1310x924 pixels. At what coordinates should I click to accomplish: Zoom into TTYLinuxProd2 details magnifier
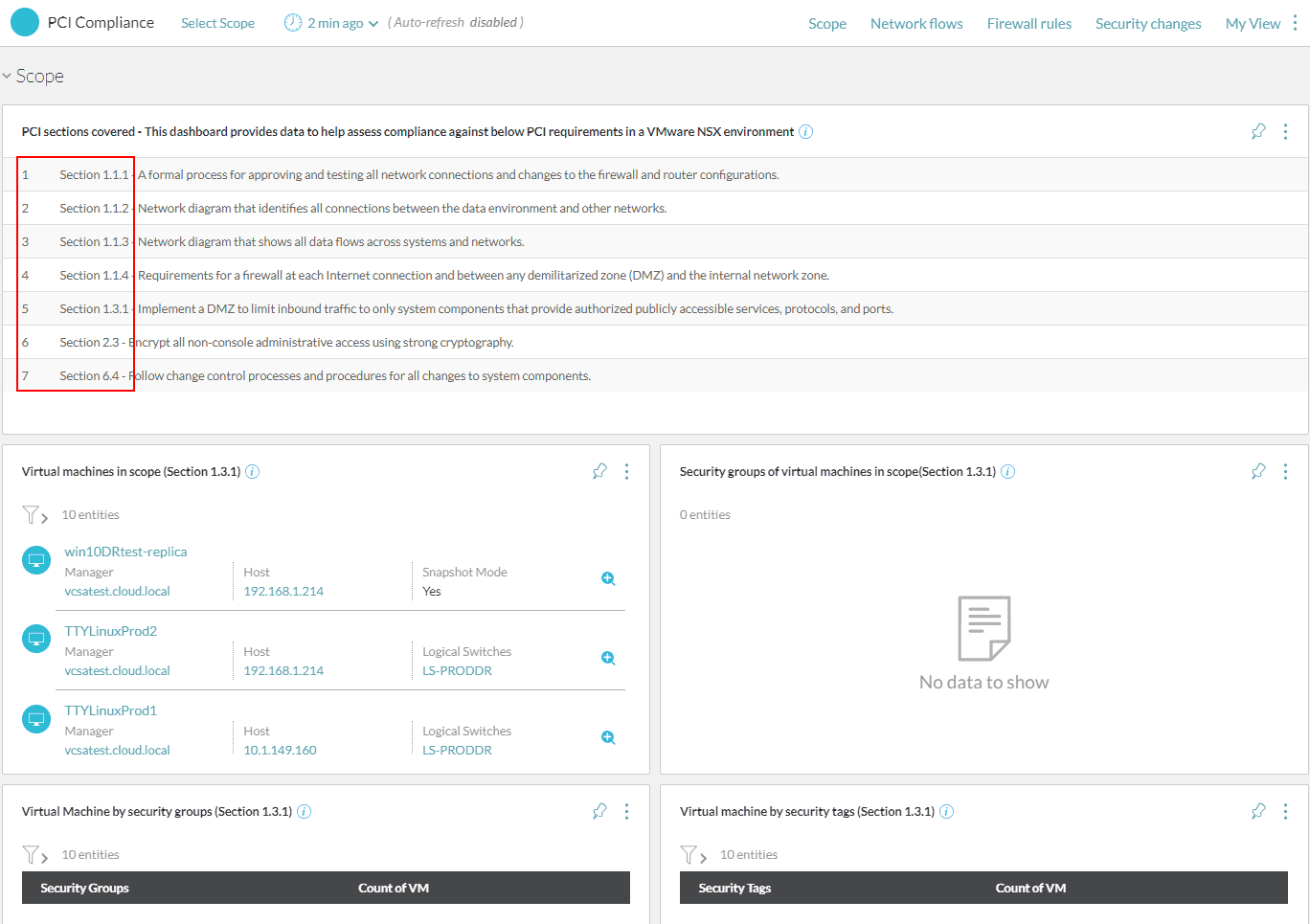608,658
